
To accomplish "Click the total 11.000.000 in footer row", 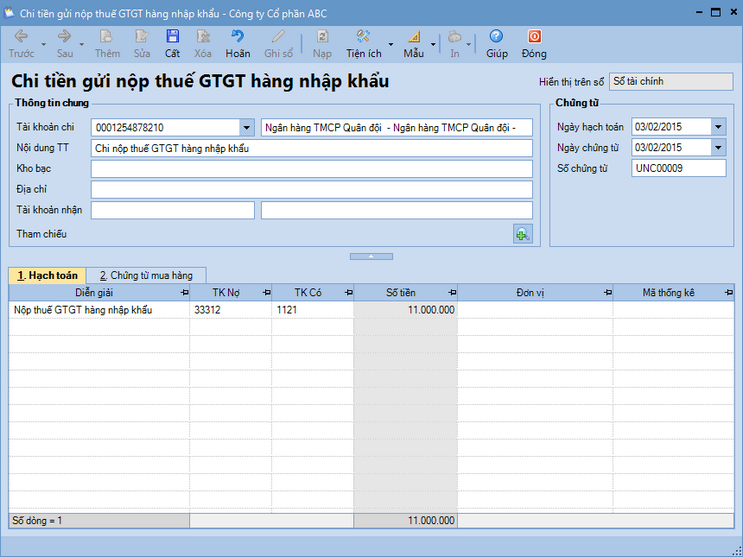I will tap(431, 520).
